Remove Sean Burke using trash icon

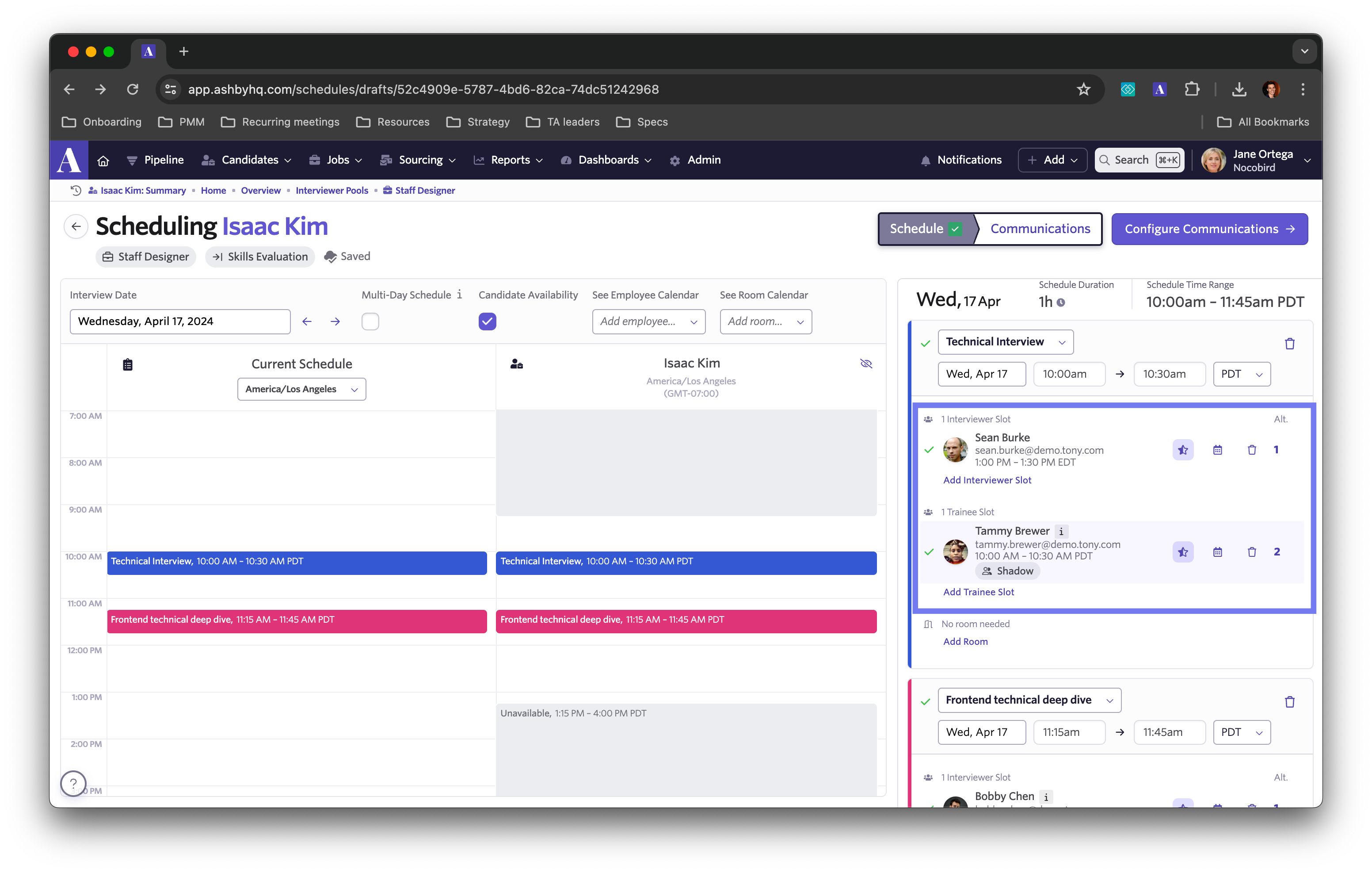[1251, 450]
